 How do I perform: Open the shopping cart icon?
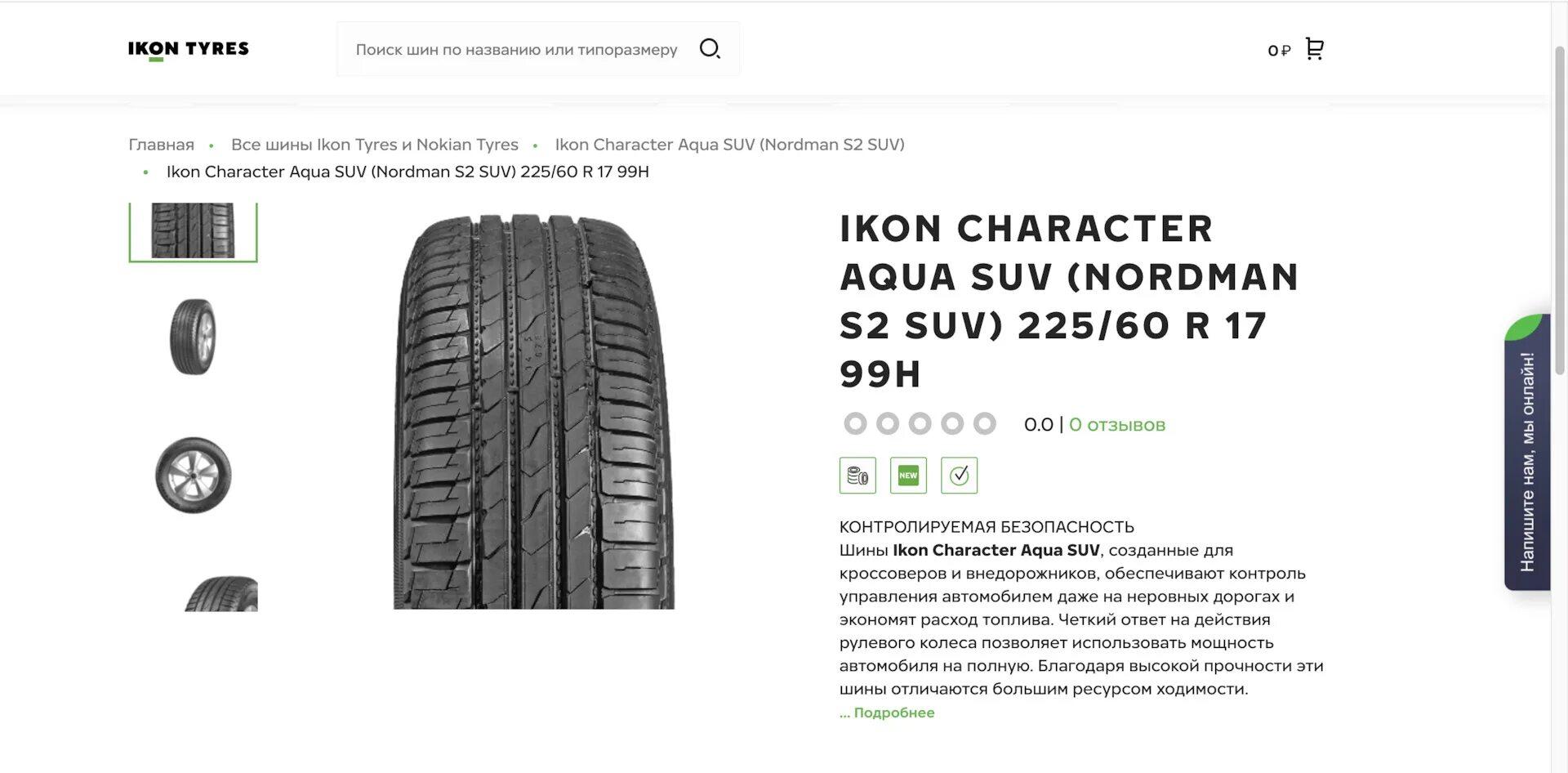point(1314,49)
